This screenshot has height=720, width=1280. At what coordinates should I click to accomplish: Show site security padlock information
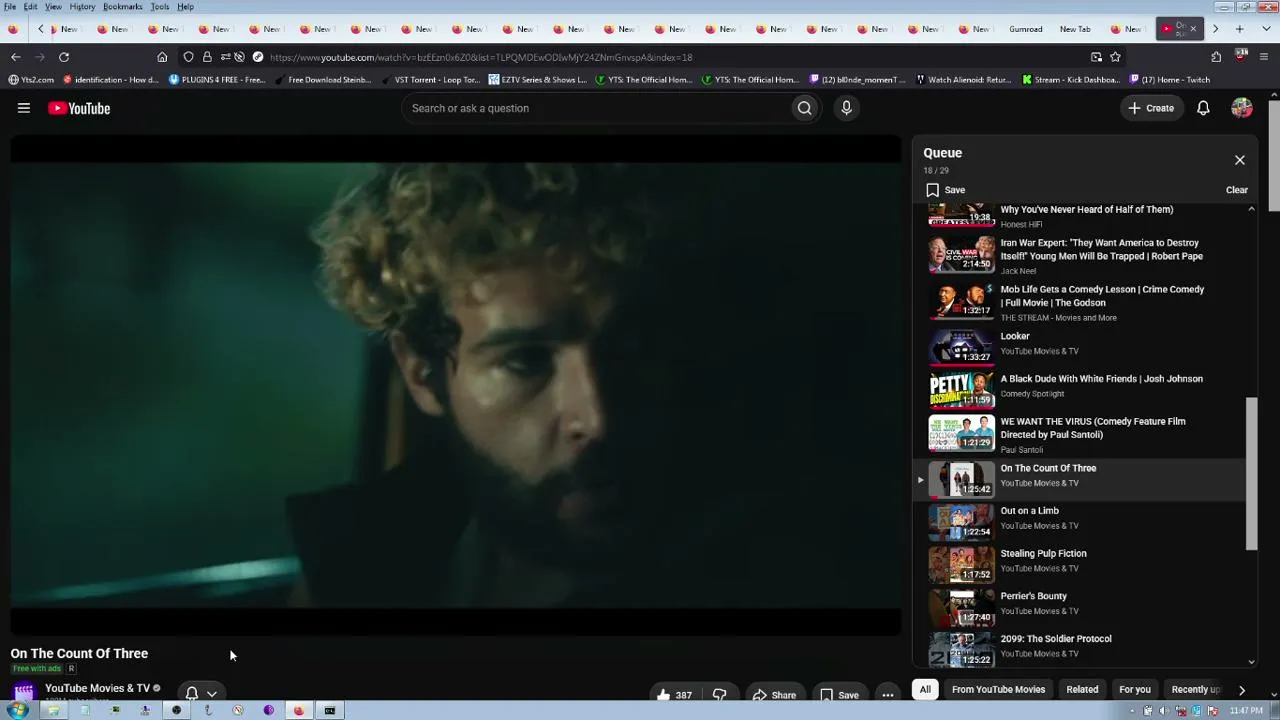tap(207, 57)
